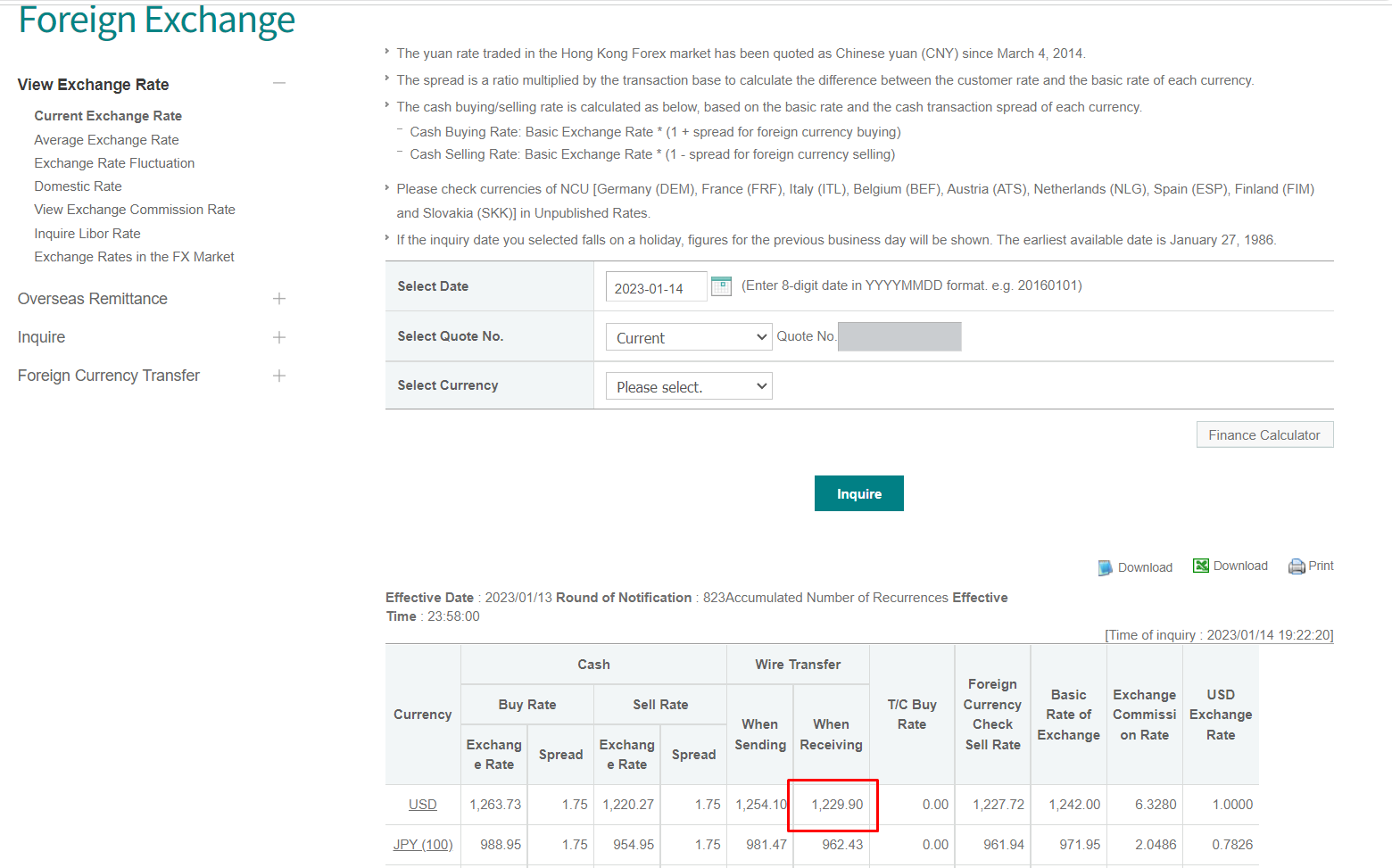
Task: Click the Select Date input field
Action: click(656, 287)
